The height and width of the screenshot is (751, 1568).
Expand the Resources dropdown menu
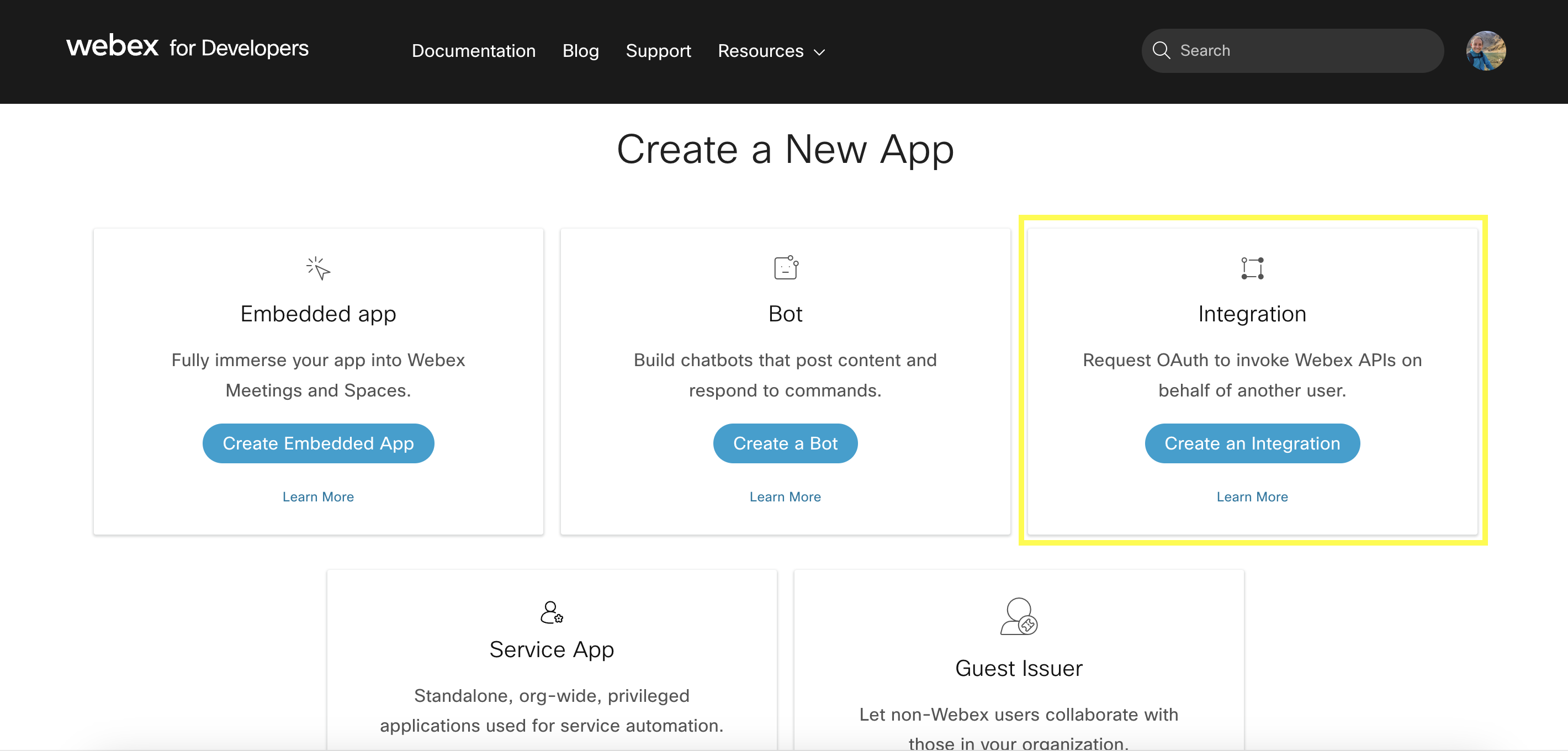tap(761, 51)
